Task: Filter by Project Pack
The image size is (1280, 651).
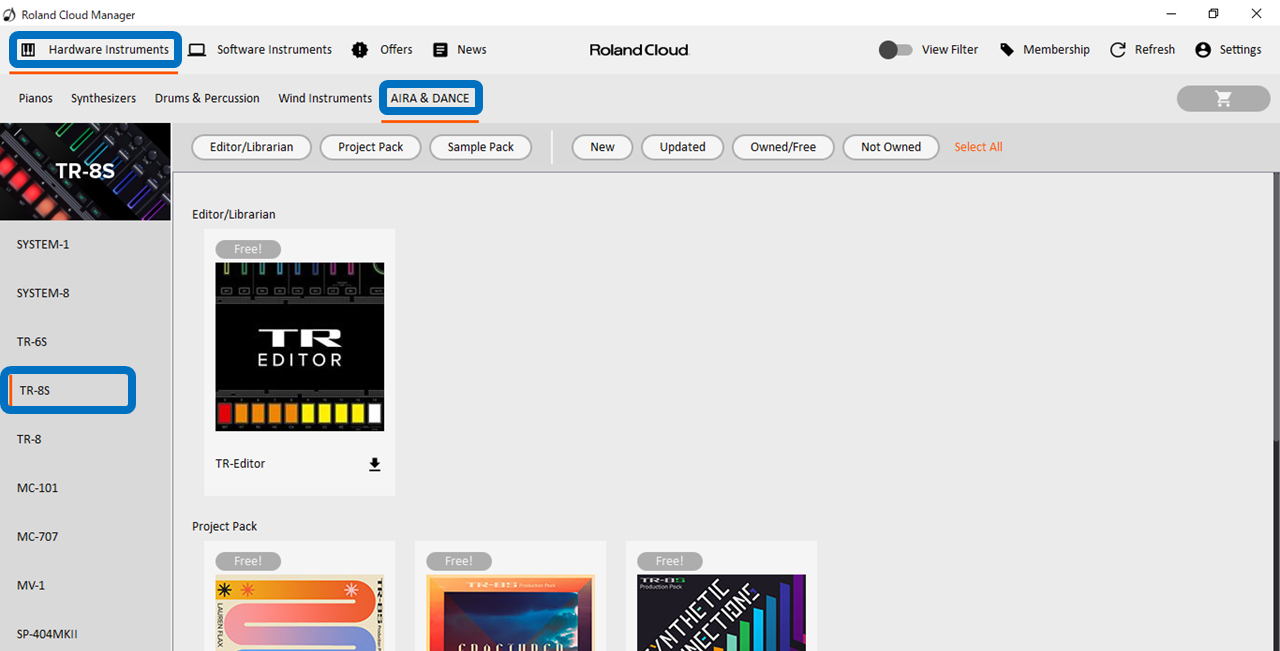Action: [371, 147]
